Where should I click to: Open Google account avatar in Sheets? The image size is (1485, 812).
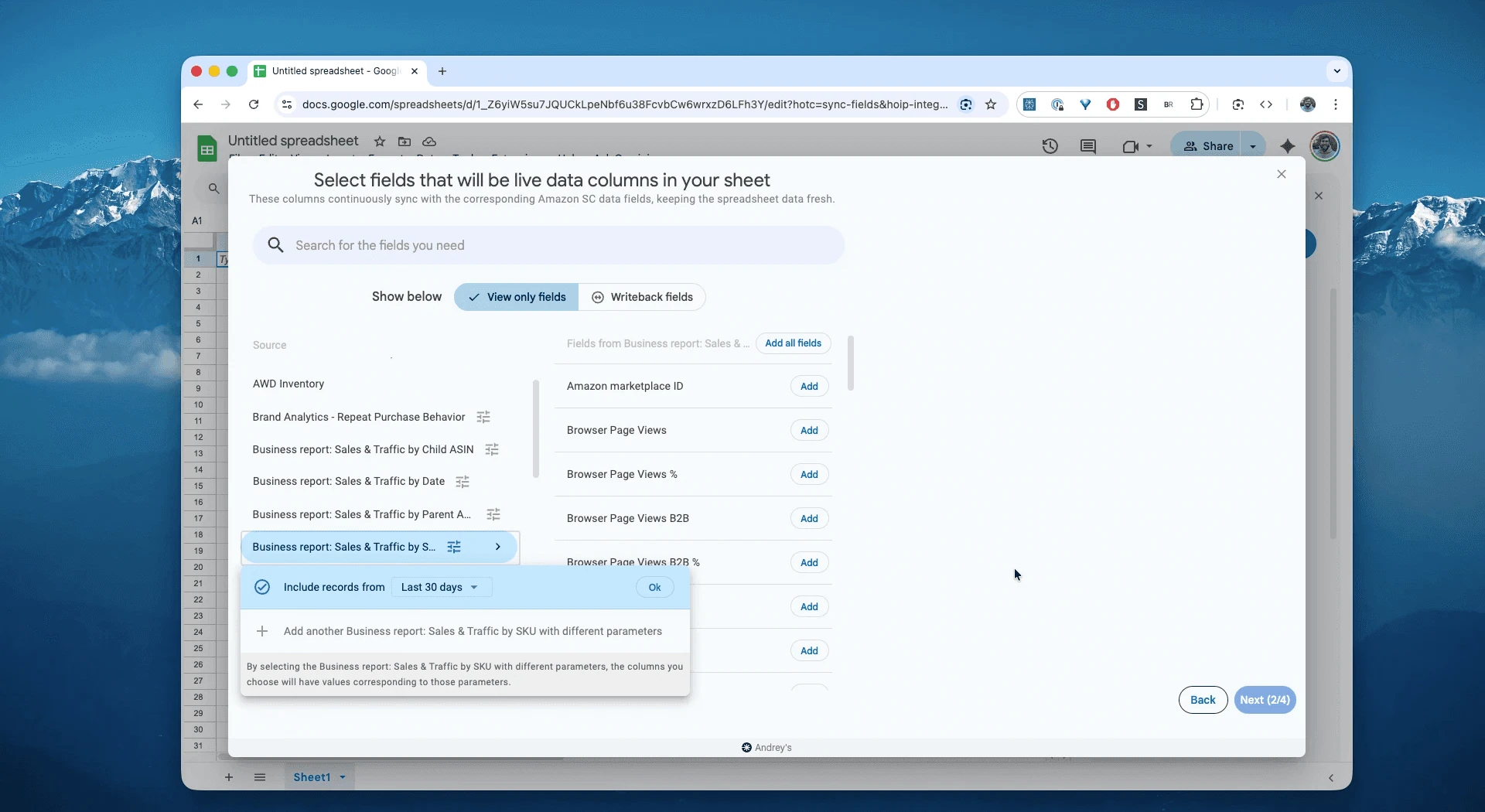[1325, 146]
